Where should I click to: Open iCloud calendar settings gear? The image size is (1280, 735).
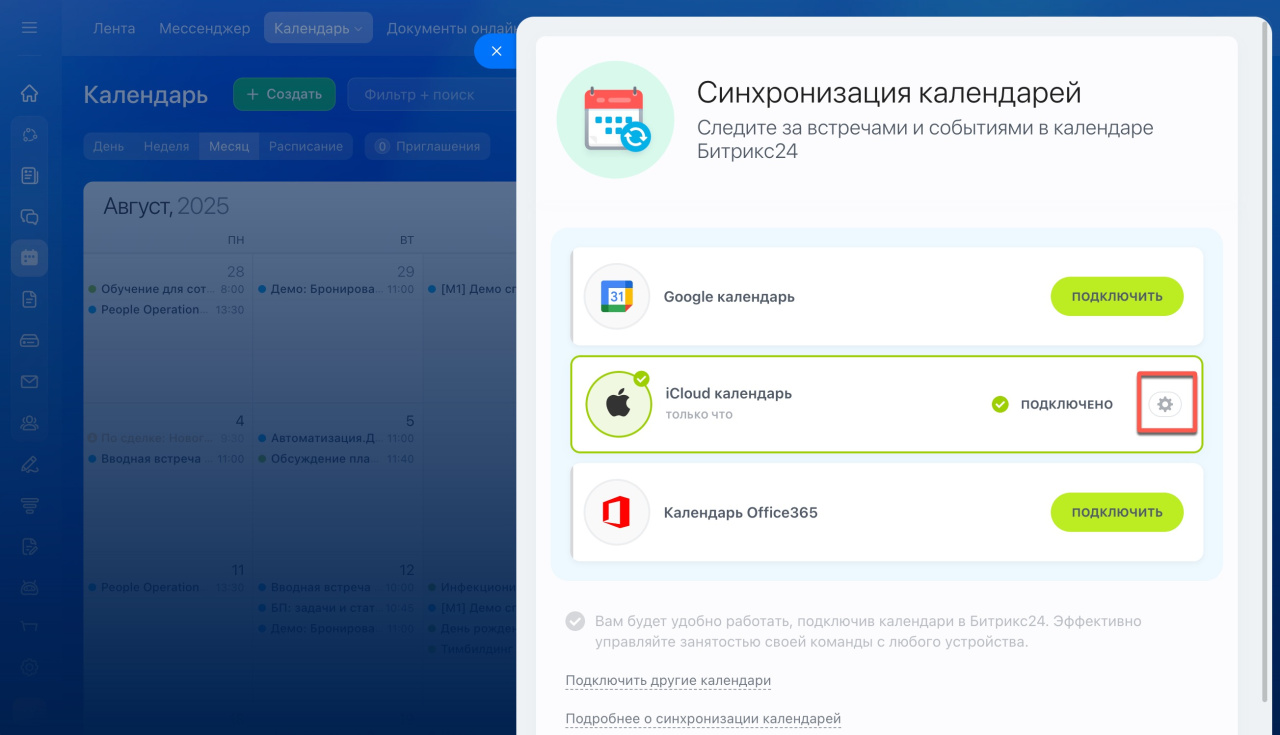(x=1164, y=404)
